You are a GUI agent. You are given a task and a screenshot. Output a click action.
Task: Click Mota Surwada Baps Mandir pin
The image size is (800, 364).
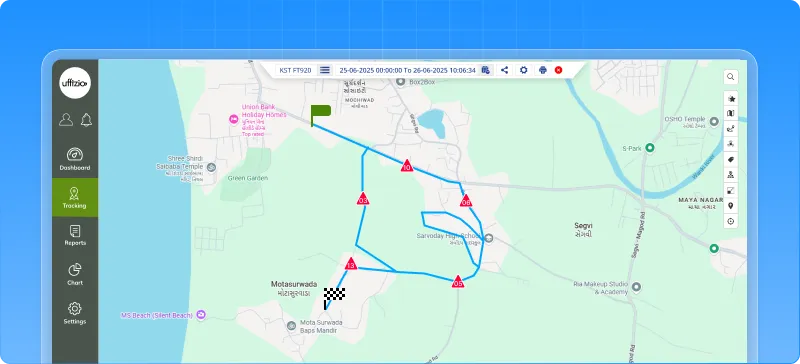click(x=291, y=325)
